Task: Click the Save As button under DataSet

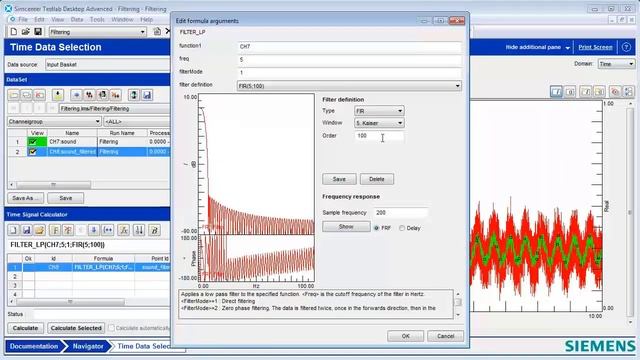Action: pyautogui.click(x=25, y=198)
